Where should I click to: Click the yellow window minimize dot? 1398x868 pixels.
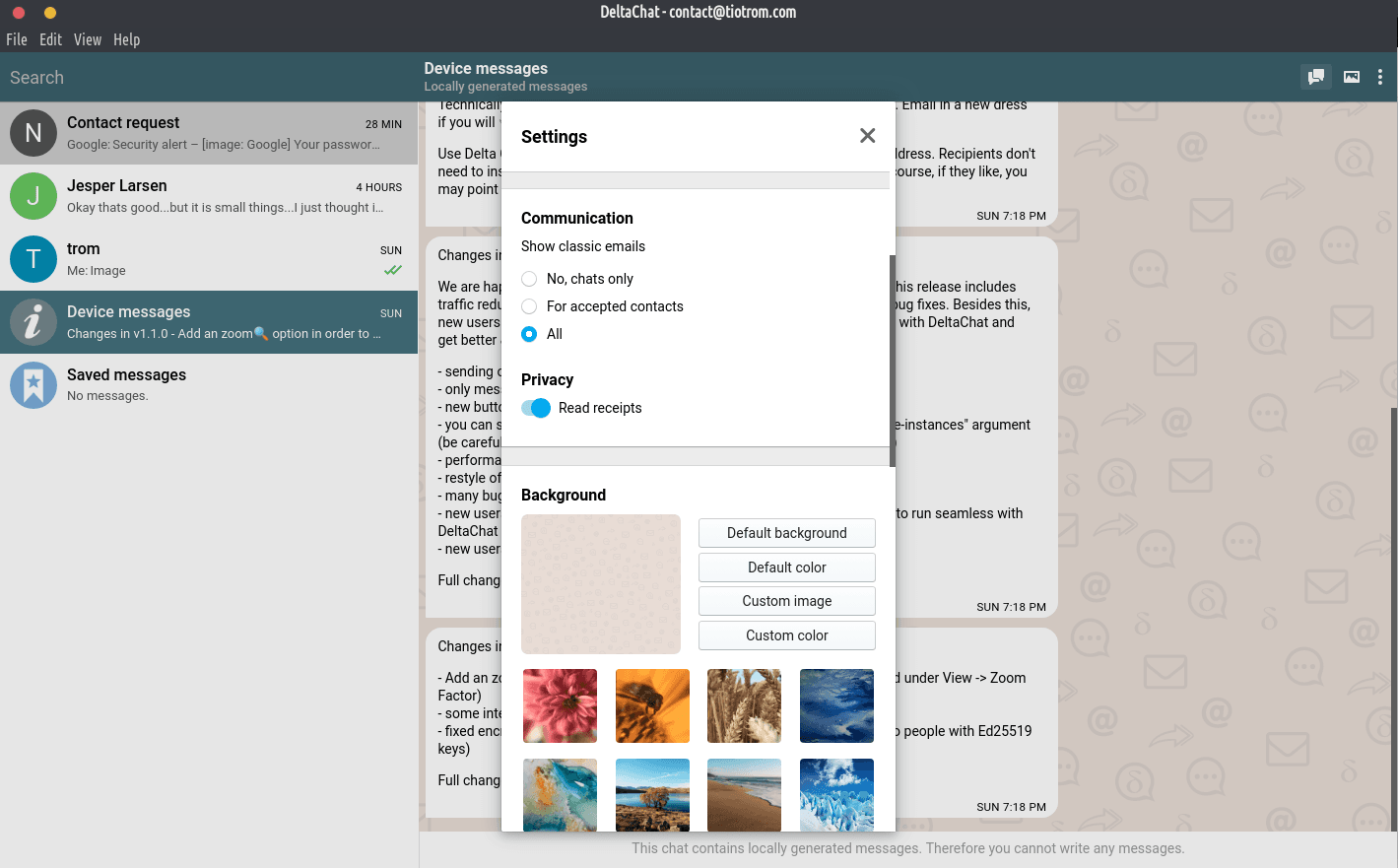[x=50, y=13]
